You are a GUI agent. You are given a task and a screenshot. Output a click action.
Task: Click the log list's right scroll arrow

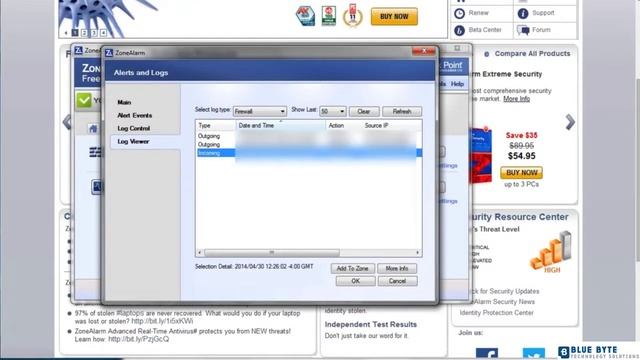(x=418, y=253)
